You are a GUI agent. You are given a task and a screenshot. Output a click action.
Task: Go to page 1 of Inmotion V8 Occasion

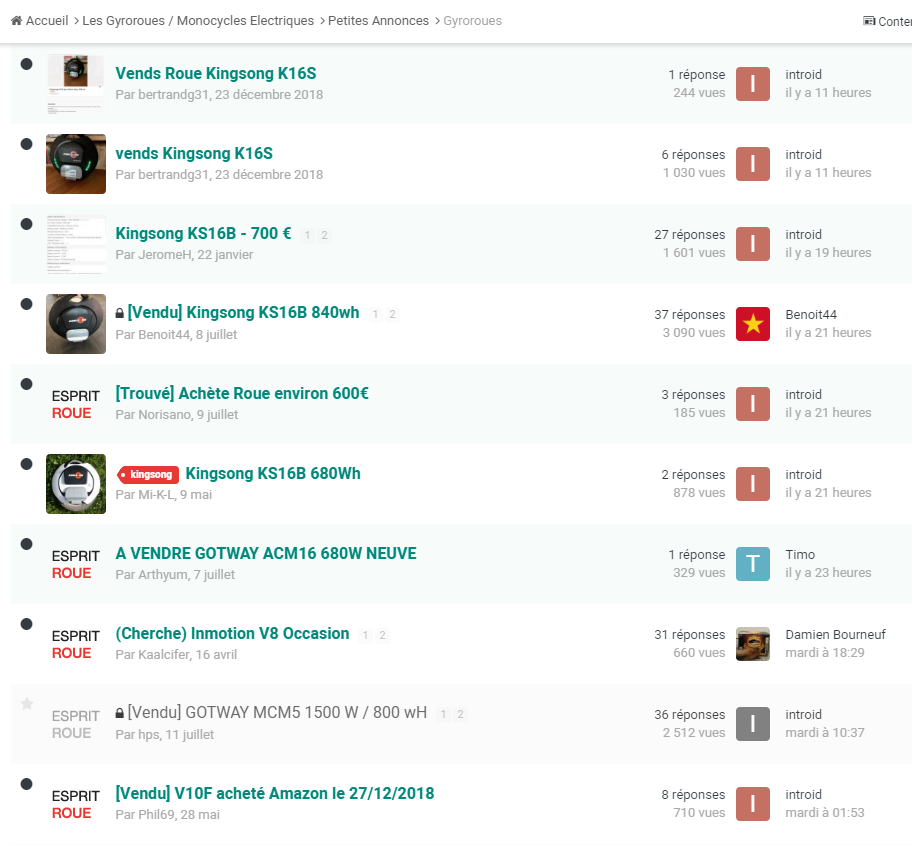click(365, 635)
